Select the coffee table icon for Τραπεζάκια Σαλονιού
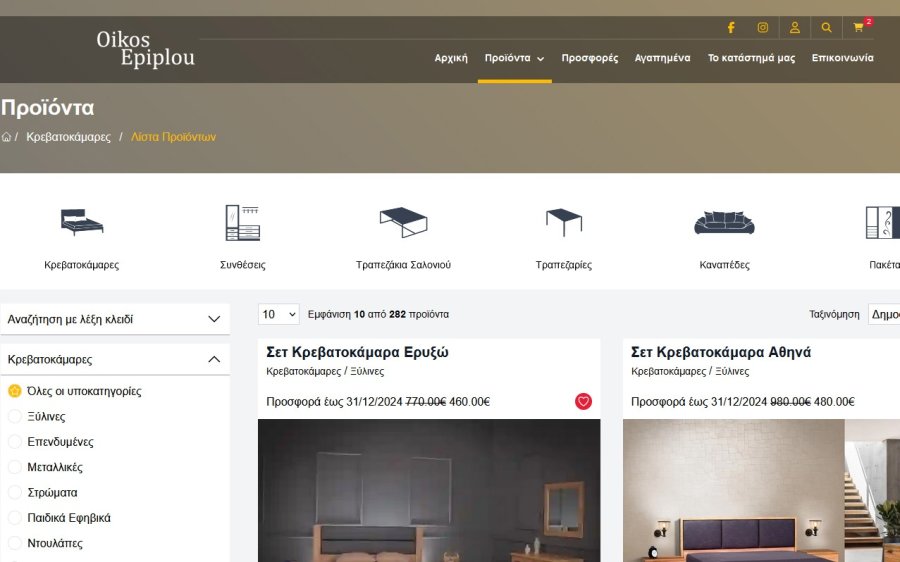Image resolution: width=900 pixels, height=562 pixels. click(403, 222)
